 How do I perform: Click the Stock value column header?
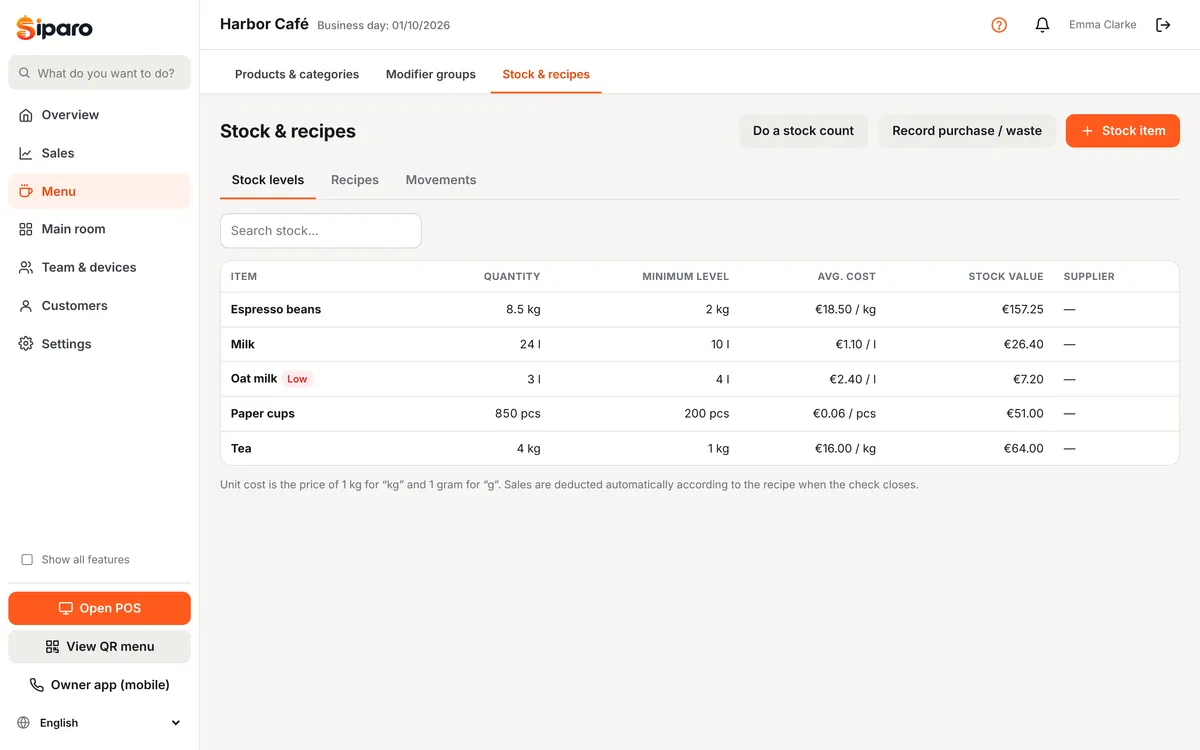[x=1006, y=277]
